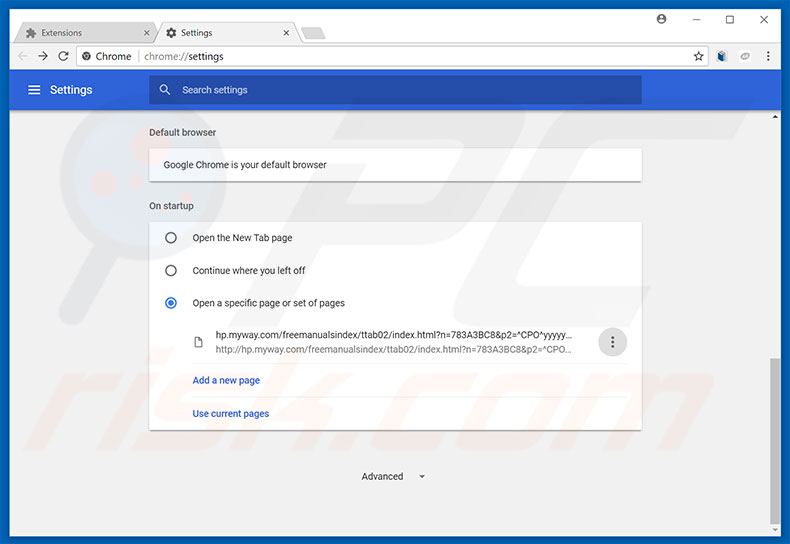Maximize the Chrome window

[730, 19]
